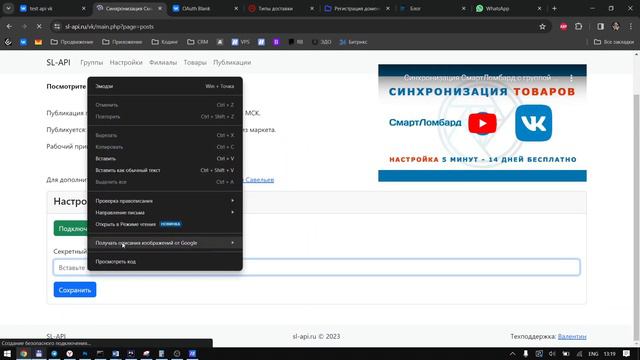
Task: Click VK bookmark icon in bookmarks bar
Action: pyautogui.click(x=23, y=42)
